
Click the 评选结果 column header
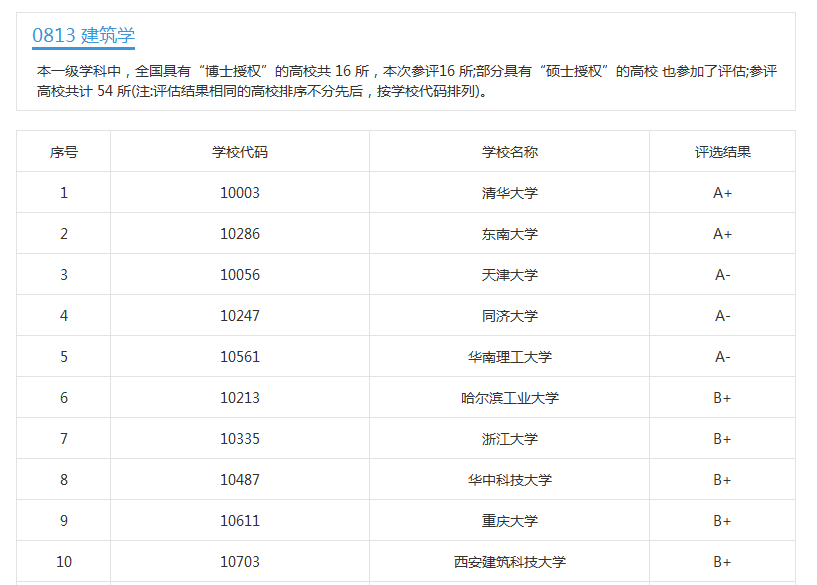click(723, 152)
